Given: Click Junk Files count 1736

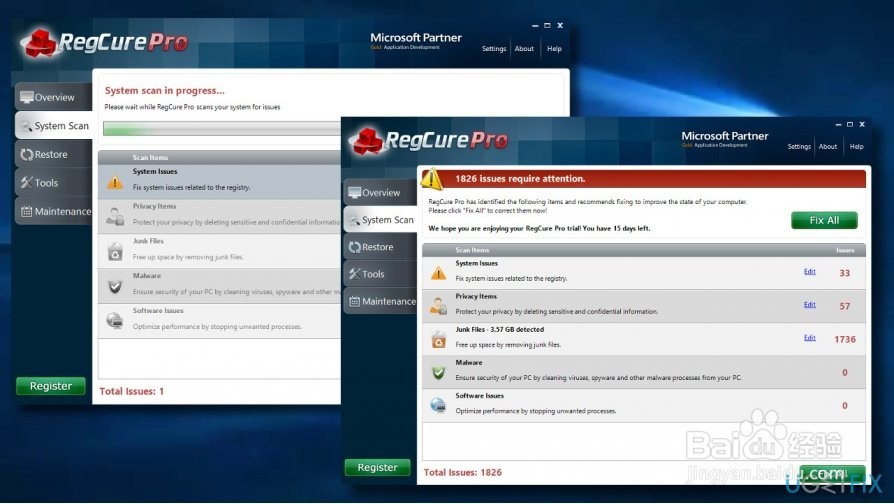Looking at the screenshot, I should 844,339.
